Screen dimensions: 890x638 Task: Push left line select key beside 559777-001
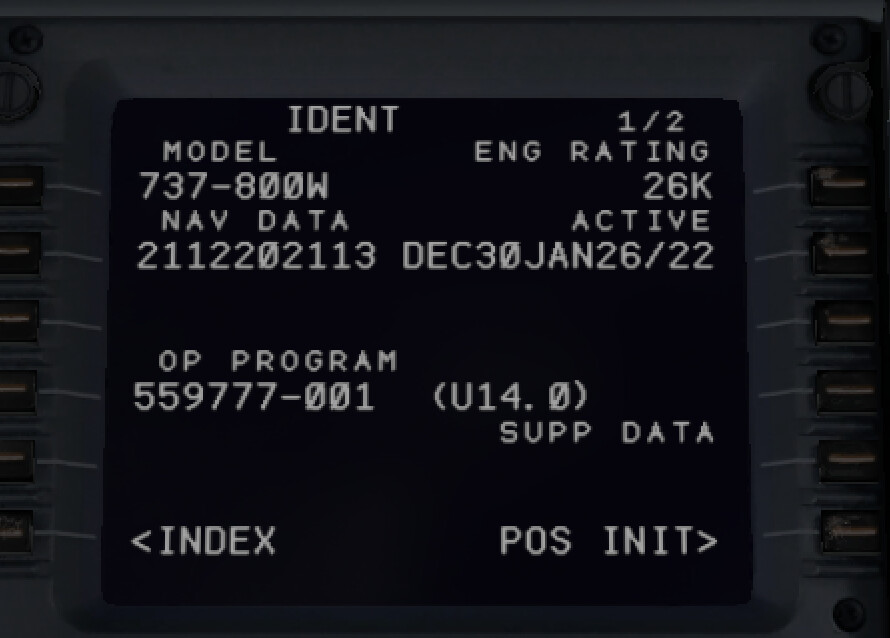pos(17,391)
